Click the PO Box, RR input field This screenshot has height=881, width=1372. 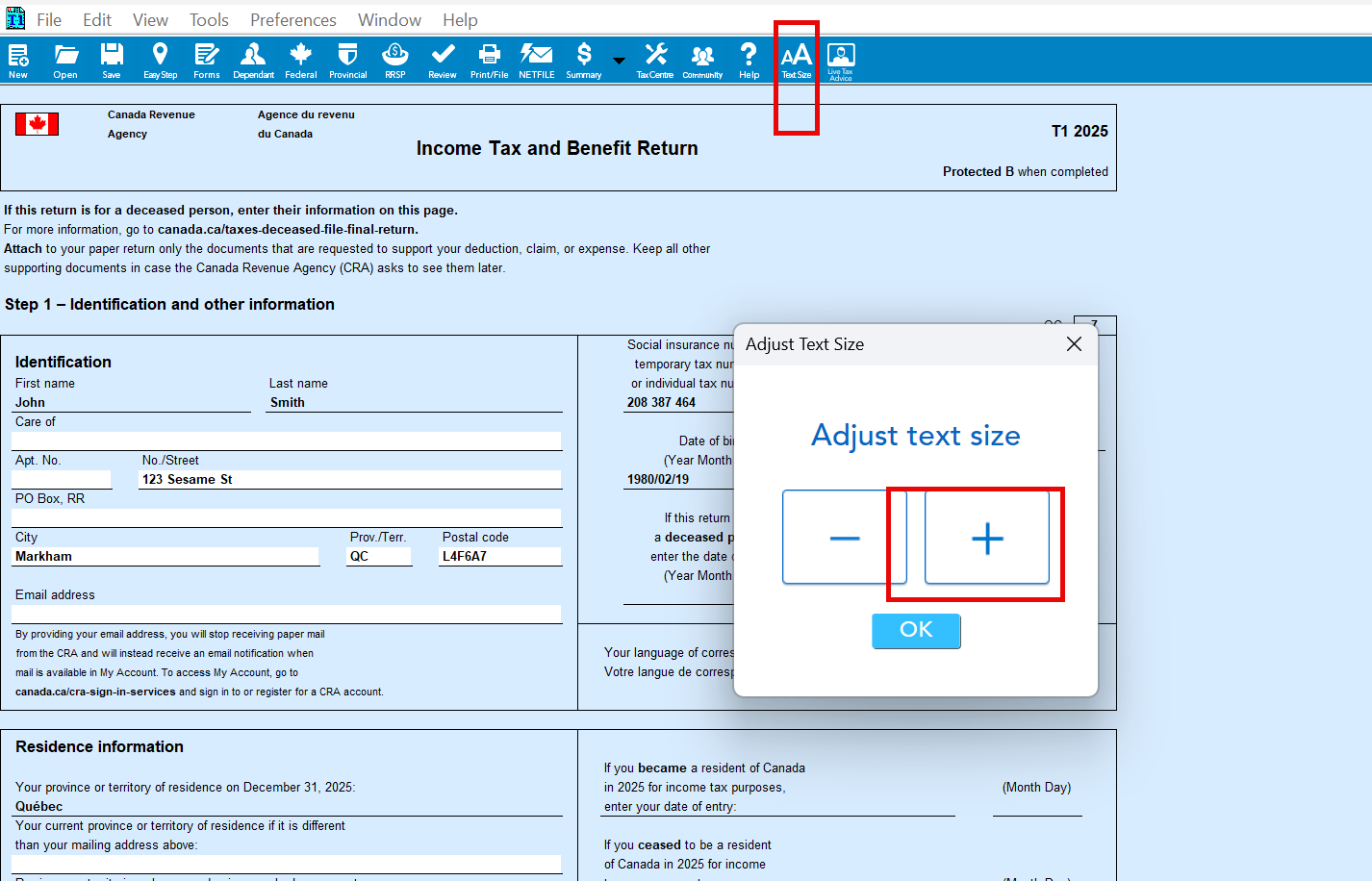(x=287, y=518)
